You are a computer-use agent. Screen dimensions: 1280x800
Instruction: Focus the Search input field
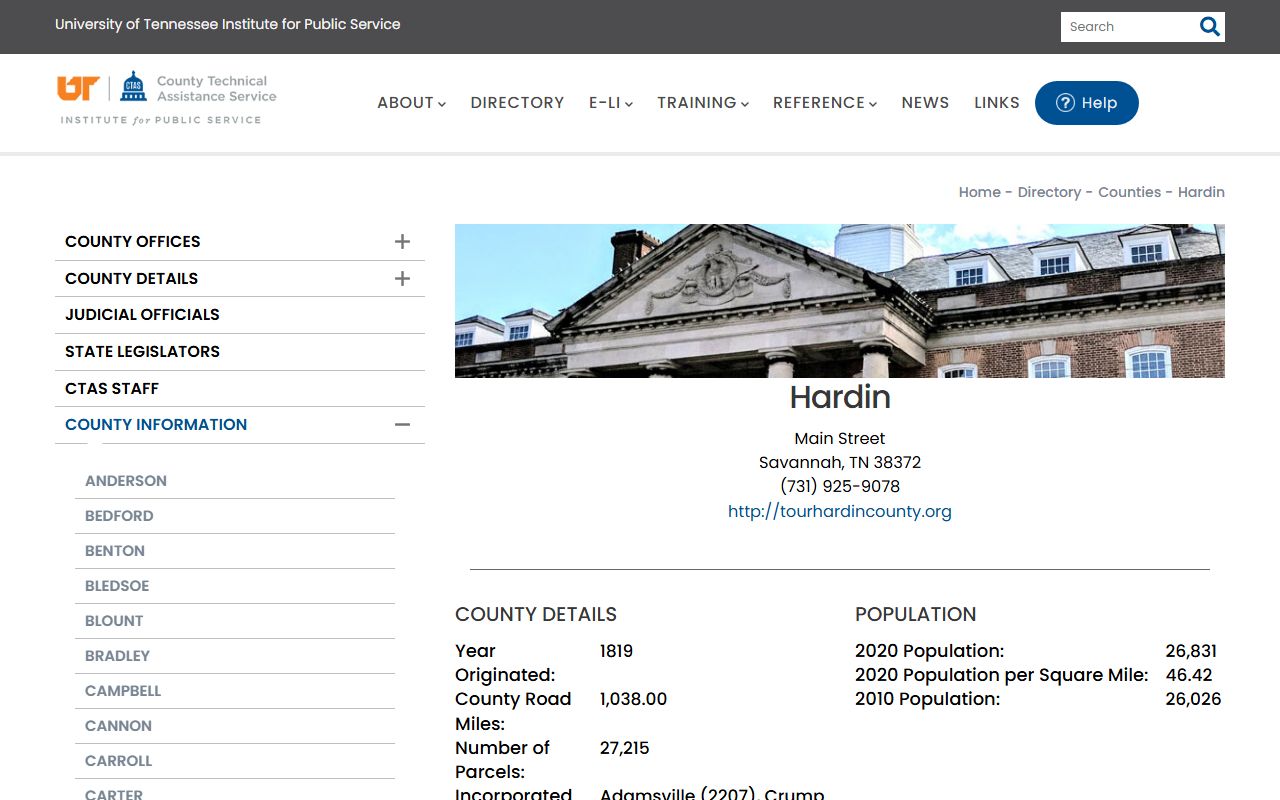tap(1128, 27)
